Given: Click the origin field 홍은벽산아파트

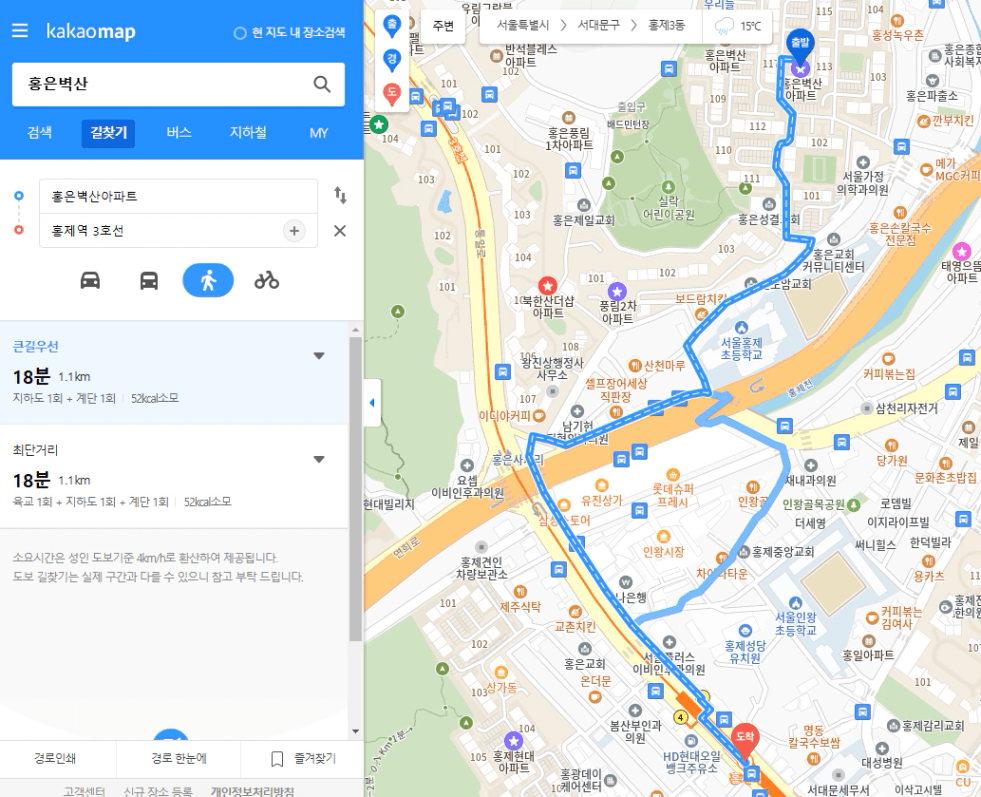Looking at the screenshot, I should click(x=178, y=196).
